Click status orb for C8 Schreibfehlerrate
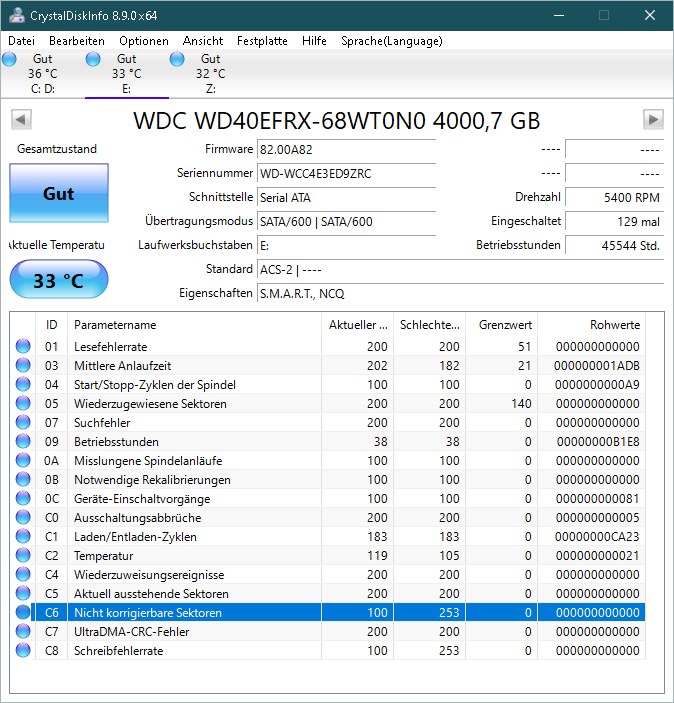This screenshot has height=703, width=674. pyautogui.click(x=23, y=651)
